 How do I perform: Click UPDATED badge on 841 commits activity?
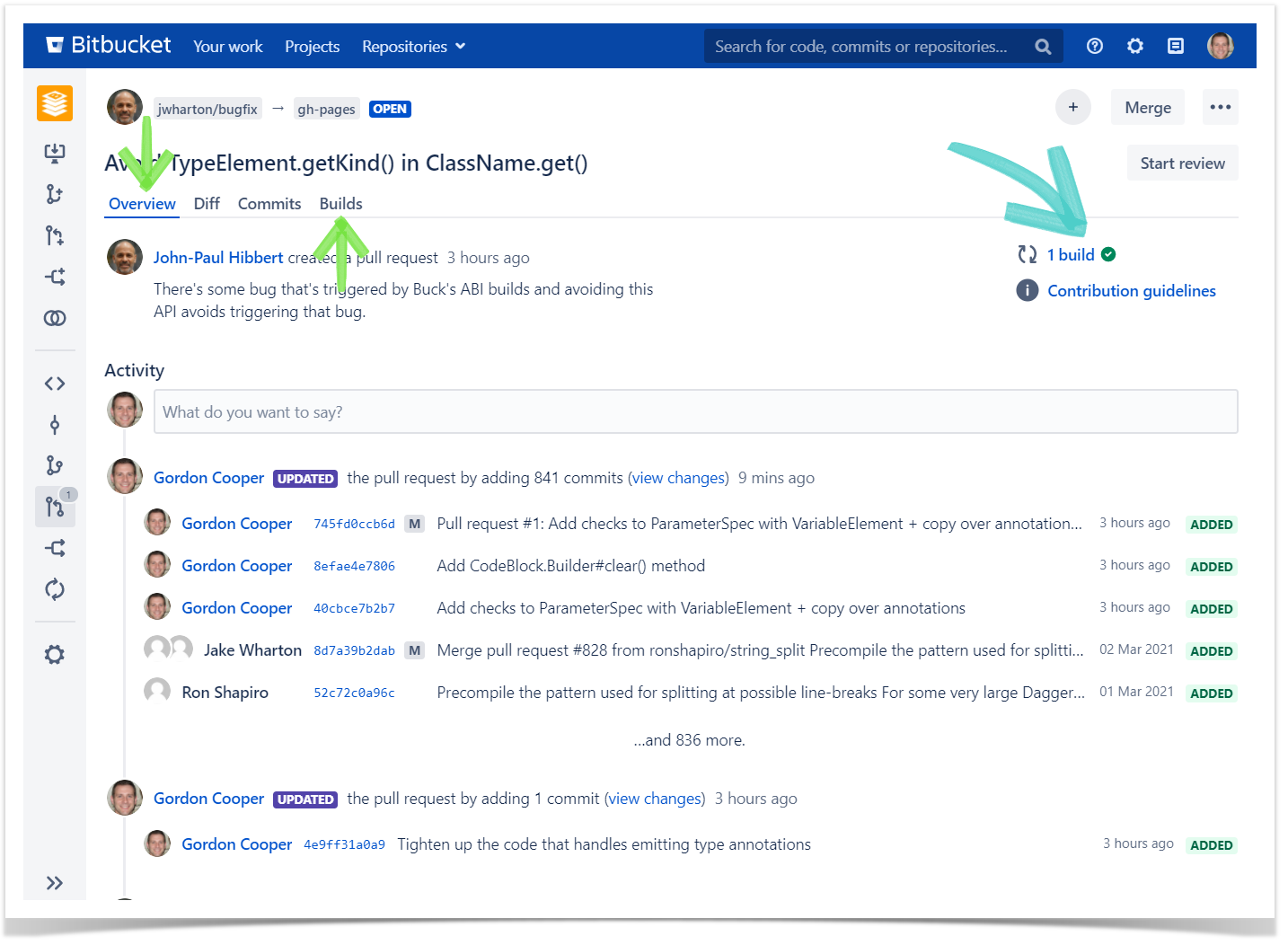[x=305, y=479]
